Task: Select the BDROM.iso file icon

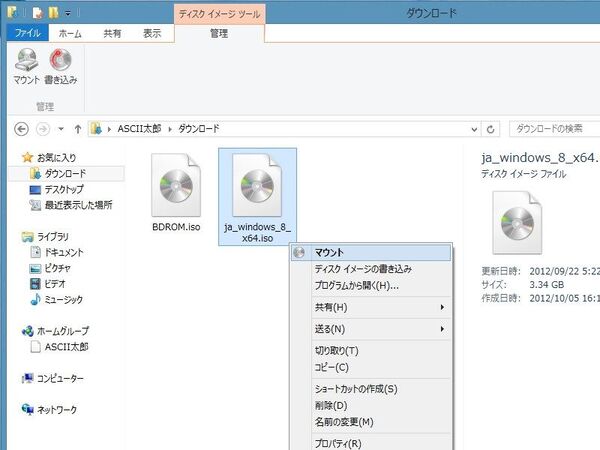Action: point(176,185)
